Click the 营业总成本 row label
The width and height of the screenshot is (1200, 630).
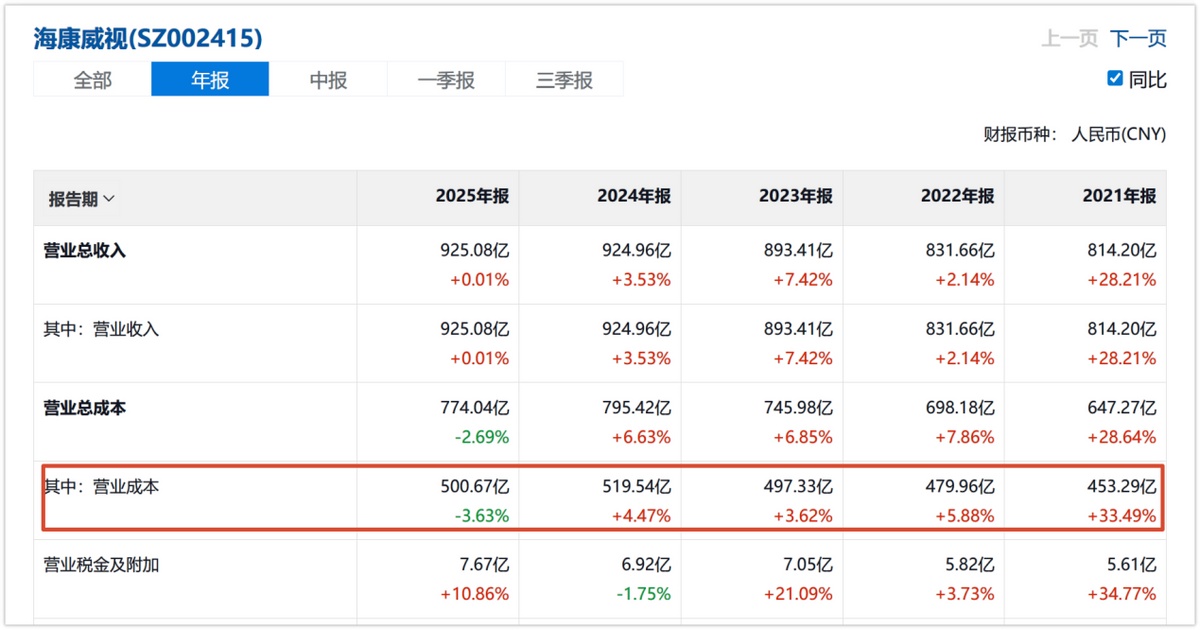85,408
